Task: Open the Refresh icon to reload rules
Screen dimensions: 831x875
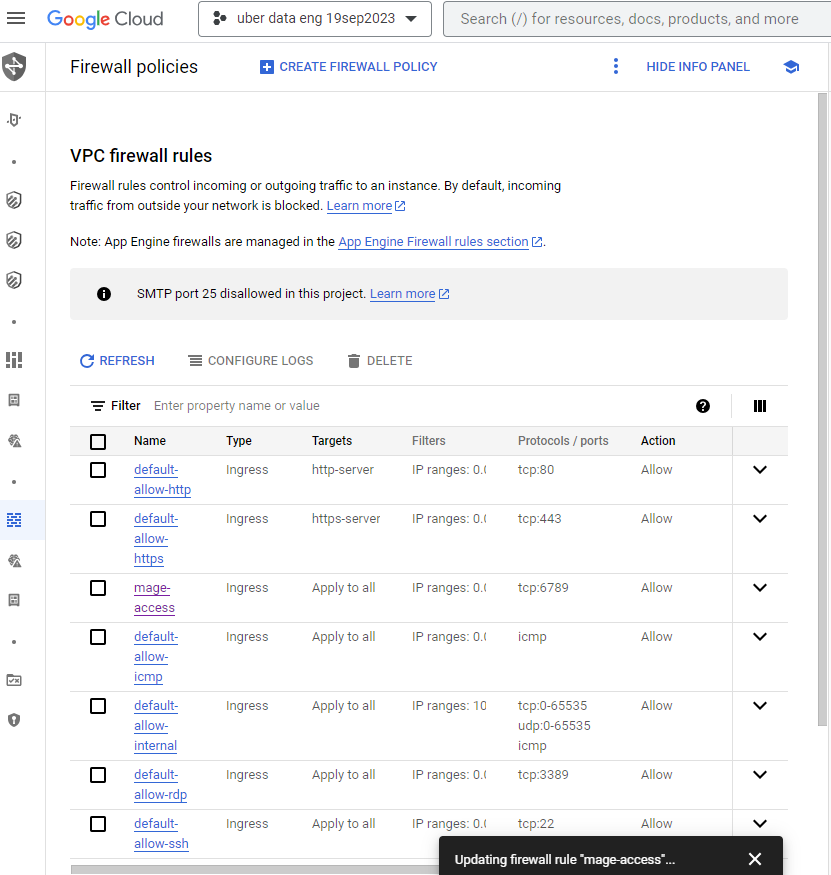Action: pyautogui.click(x=87, y=360)
